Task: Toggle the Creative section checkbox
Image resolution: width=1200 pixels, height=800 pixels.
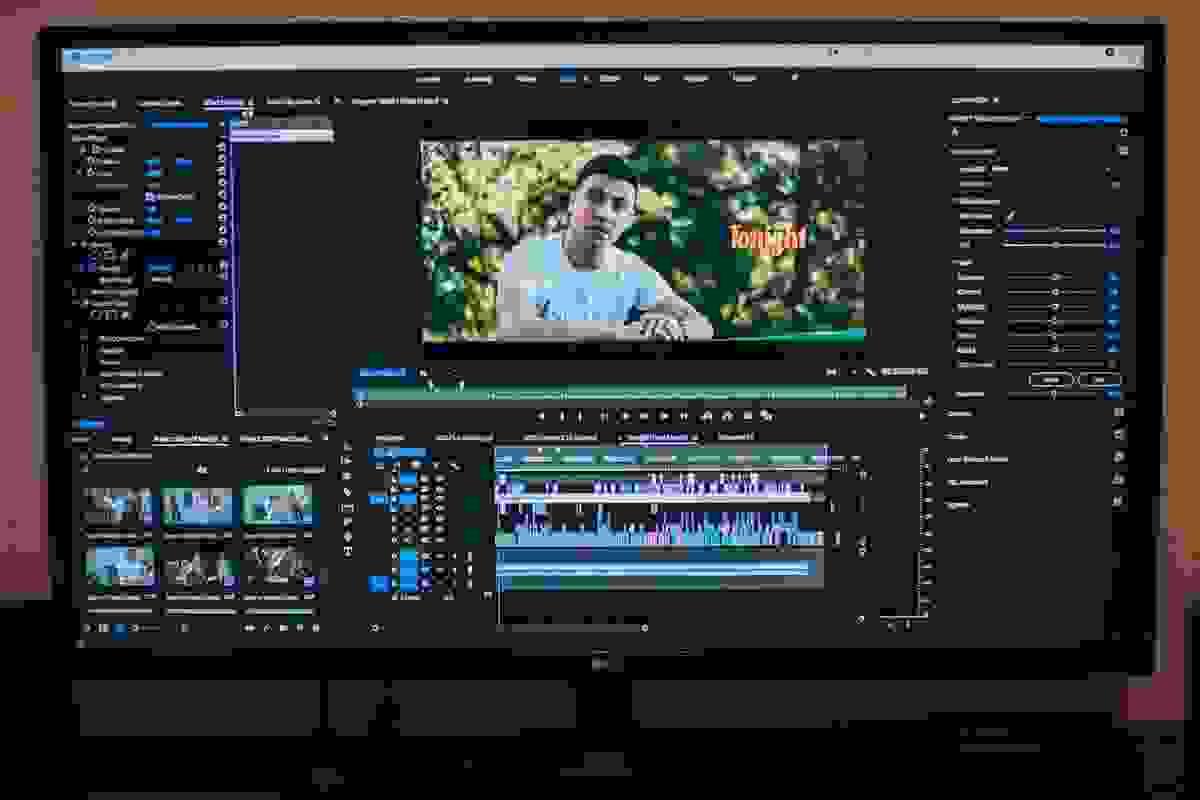Action: point(1119,413)
